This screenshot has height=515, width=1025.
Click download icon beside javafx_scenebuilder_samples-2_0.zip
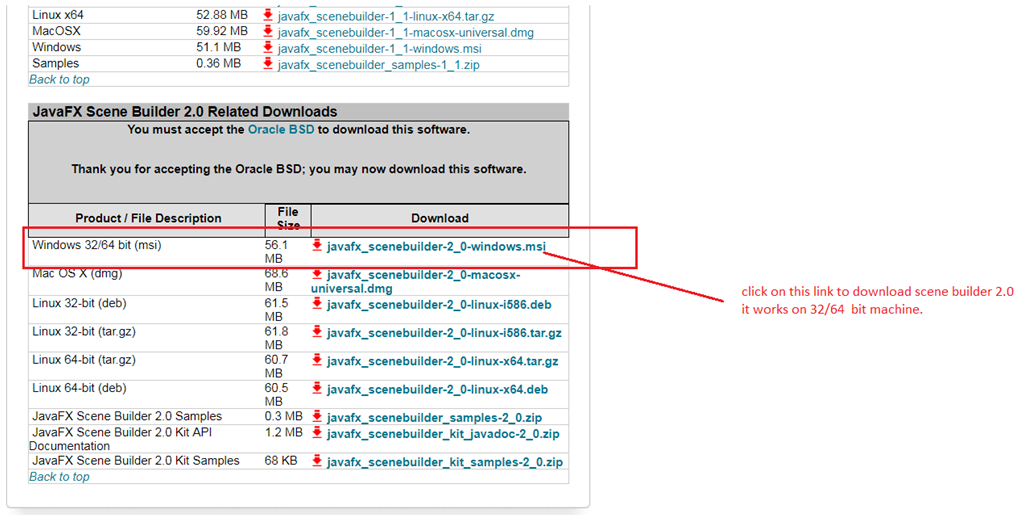317,416
